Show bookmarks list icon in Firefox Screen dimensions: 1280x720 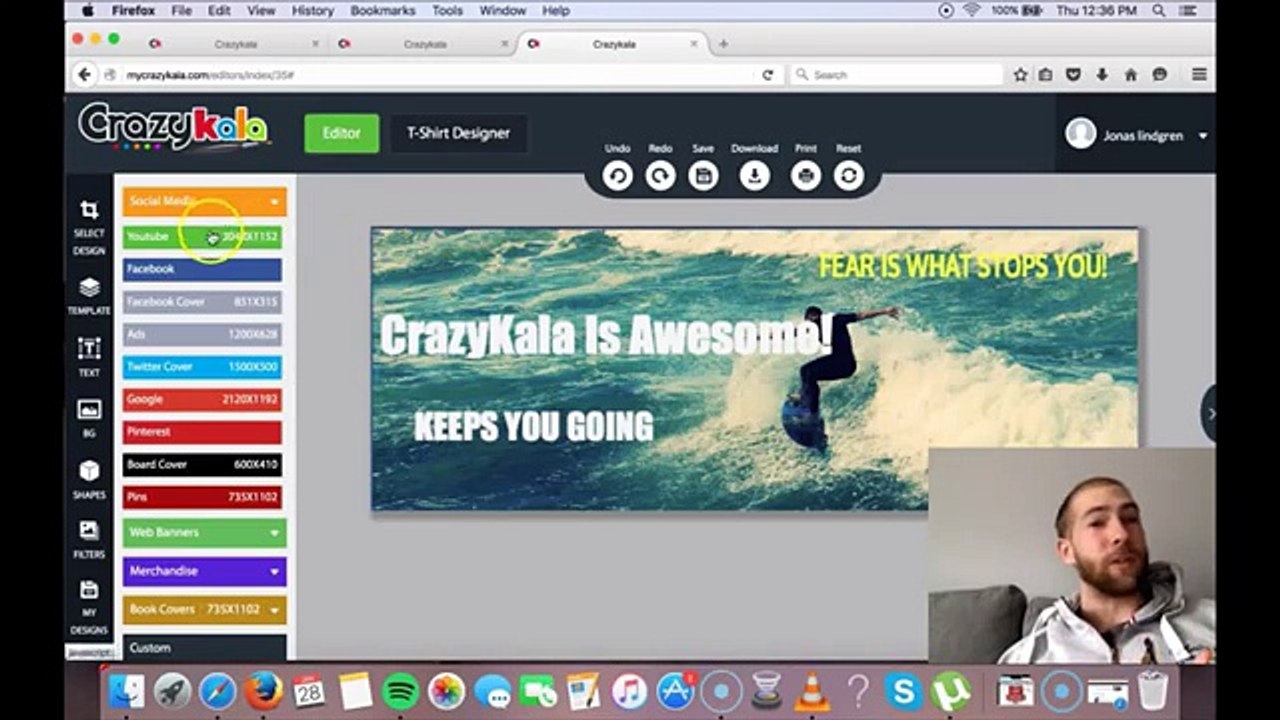coord(1045,75)
